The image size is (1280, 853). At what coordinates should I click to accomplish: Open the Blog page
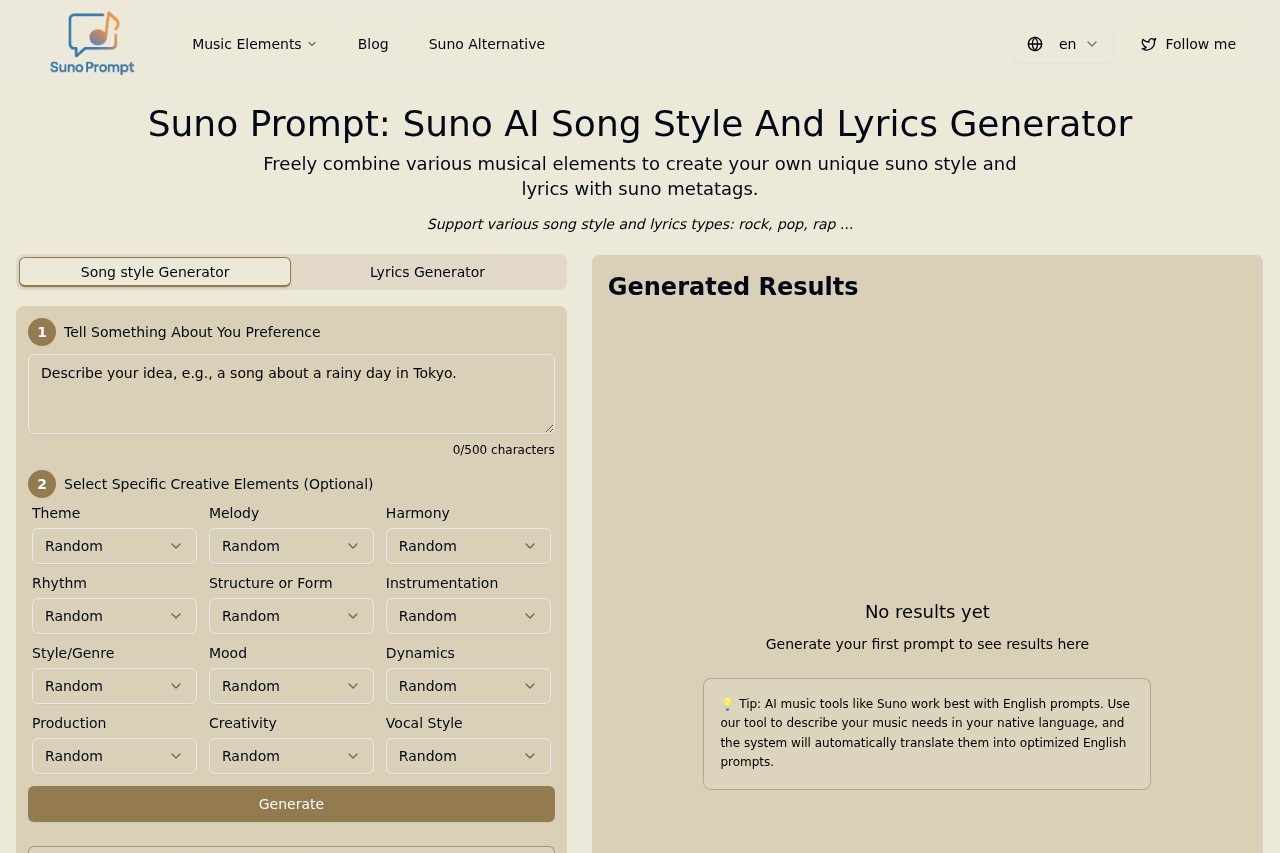tap(373, 44)
